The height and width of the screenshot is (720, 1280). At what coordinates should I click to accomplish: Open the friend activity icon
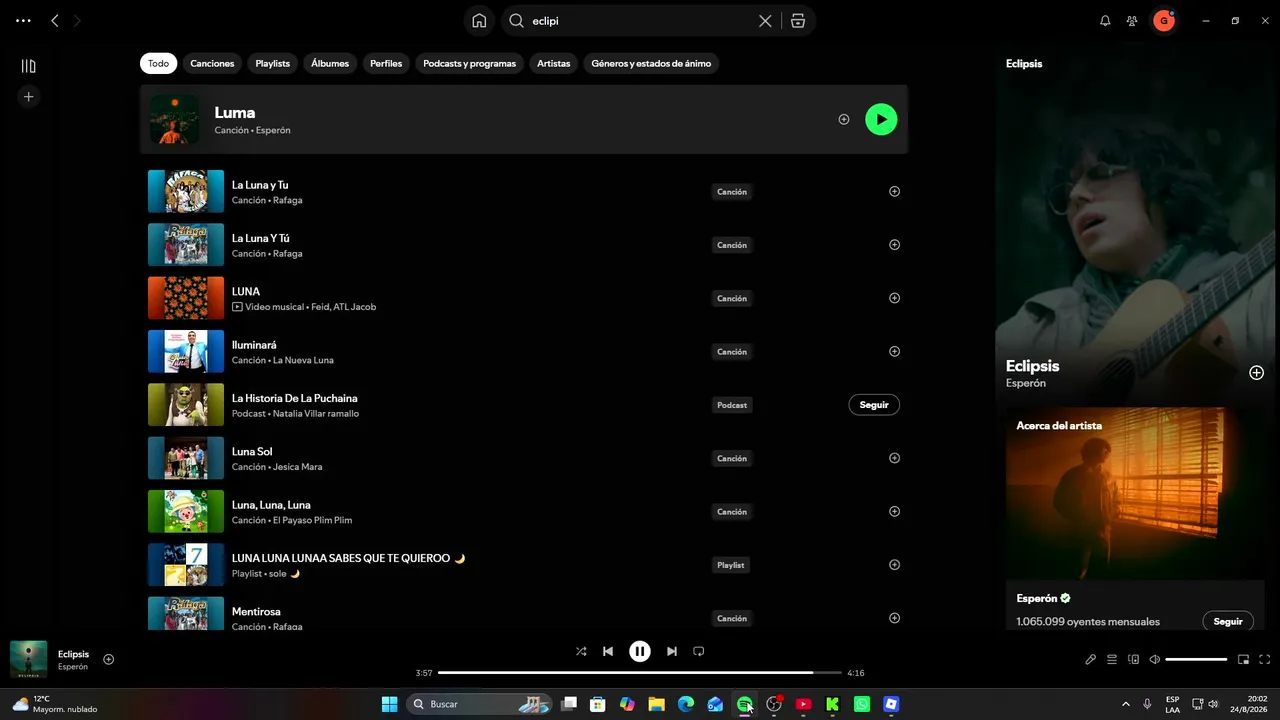[x=1132, y=20]
